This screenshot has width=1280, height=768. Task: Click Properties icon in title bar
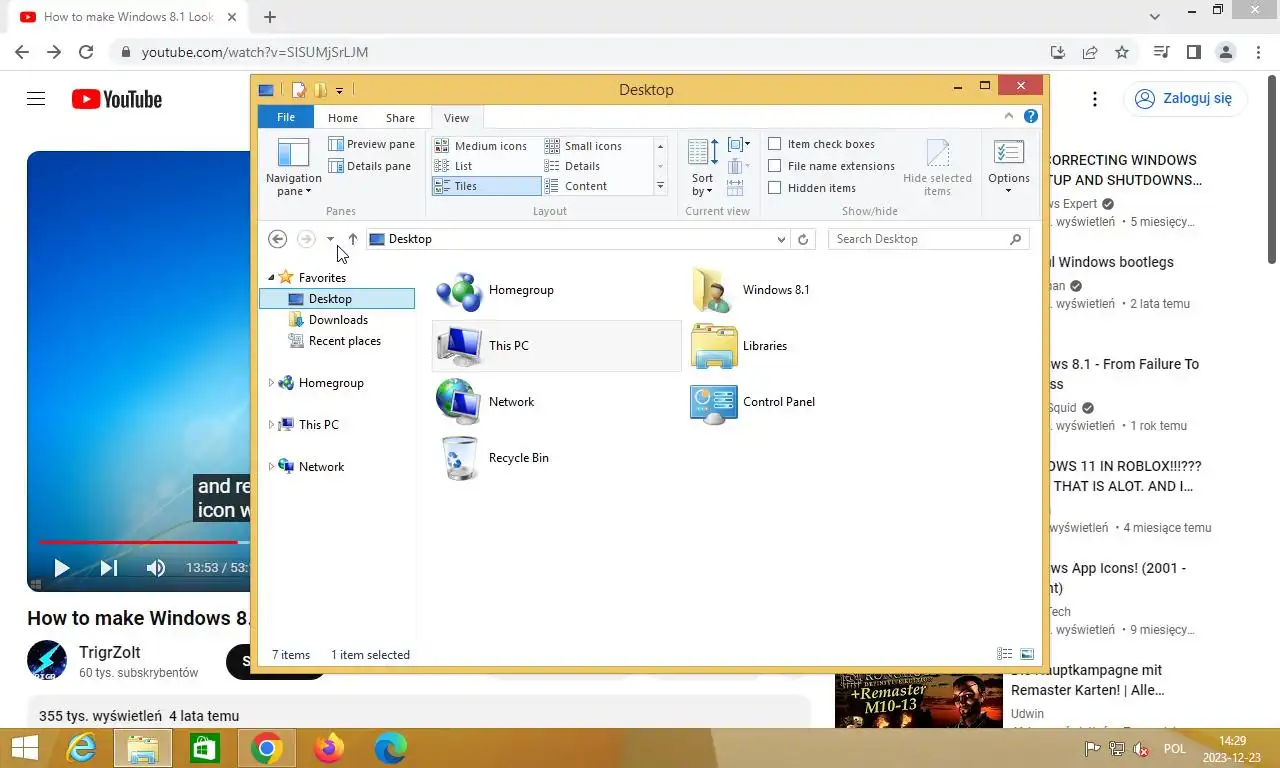(298, 90)
